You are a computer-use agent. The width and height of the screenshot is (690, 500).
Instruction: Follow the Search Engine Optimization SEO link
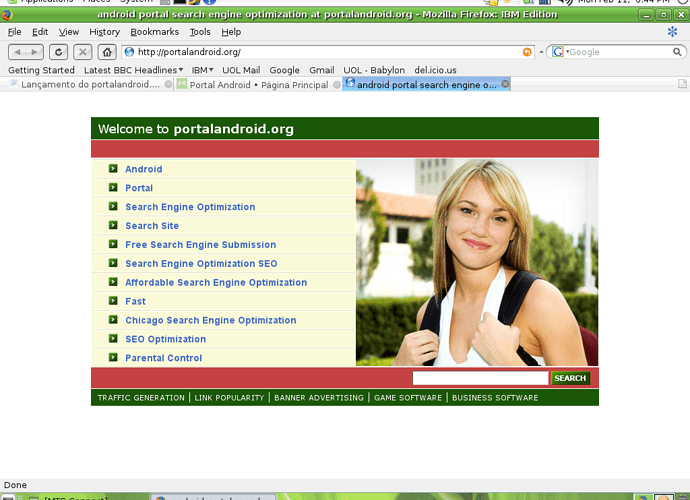(x=201, y=263)
